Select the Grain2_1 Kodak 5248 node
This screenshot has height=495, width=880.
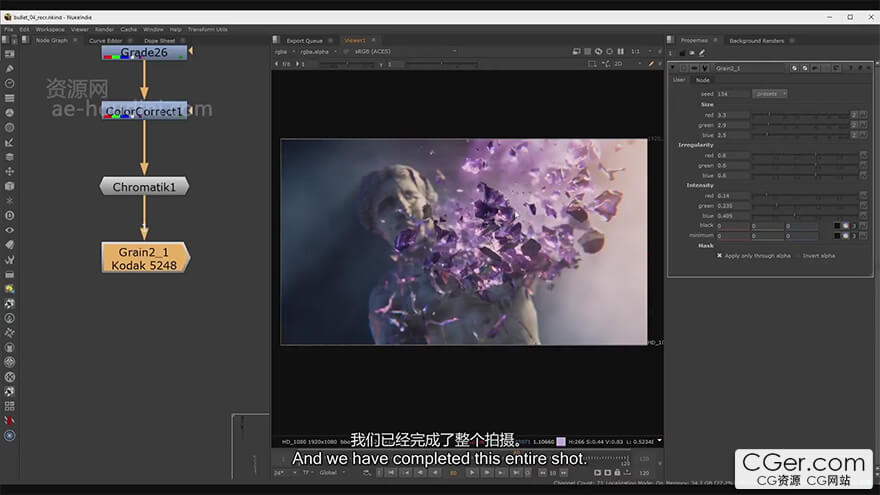click(x=145, y=257)
